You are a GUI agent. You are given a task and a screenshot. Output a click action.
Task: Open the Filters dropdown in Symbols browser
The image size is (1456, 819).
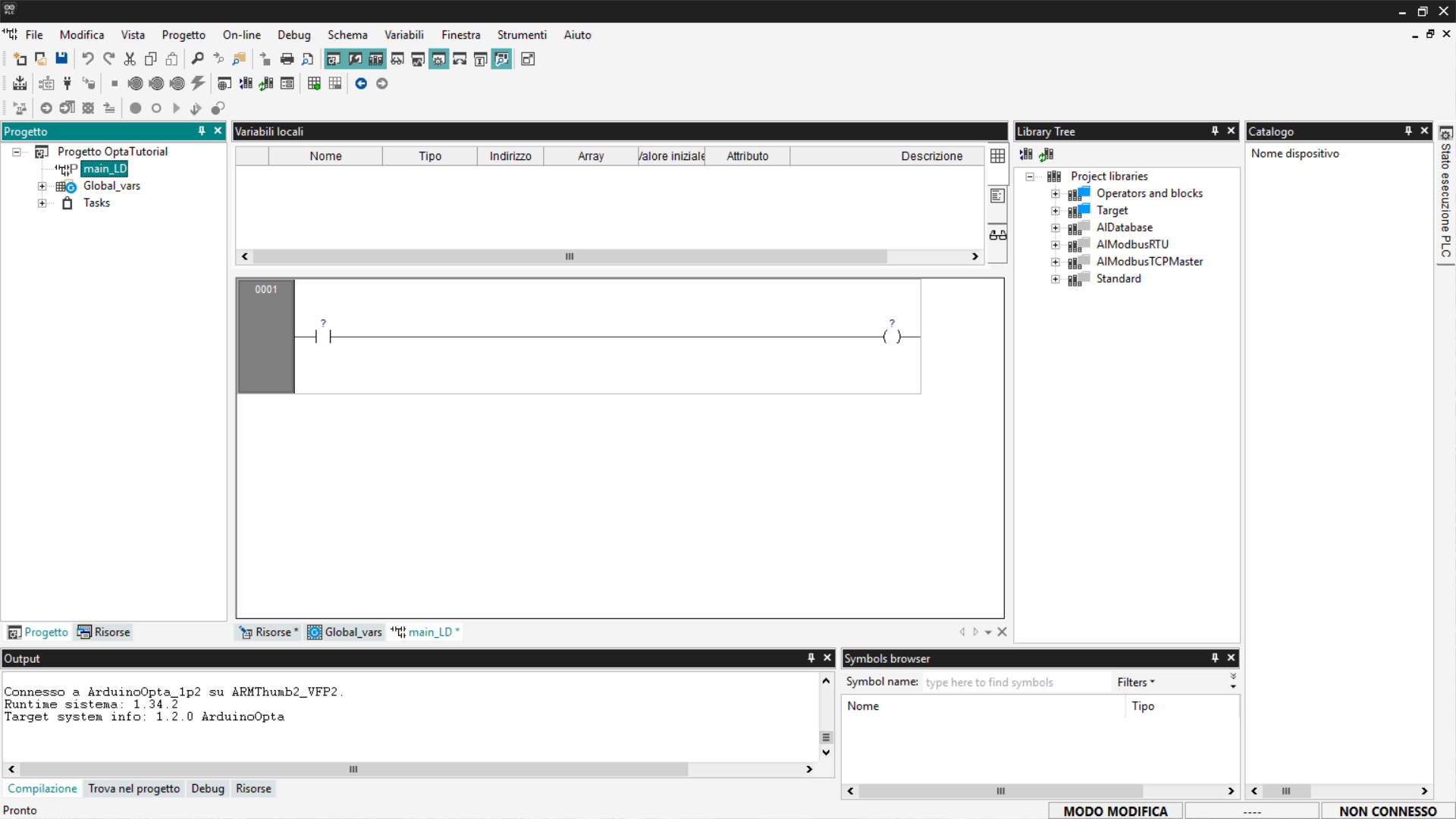[x=1135, y=682]
